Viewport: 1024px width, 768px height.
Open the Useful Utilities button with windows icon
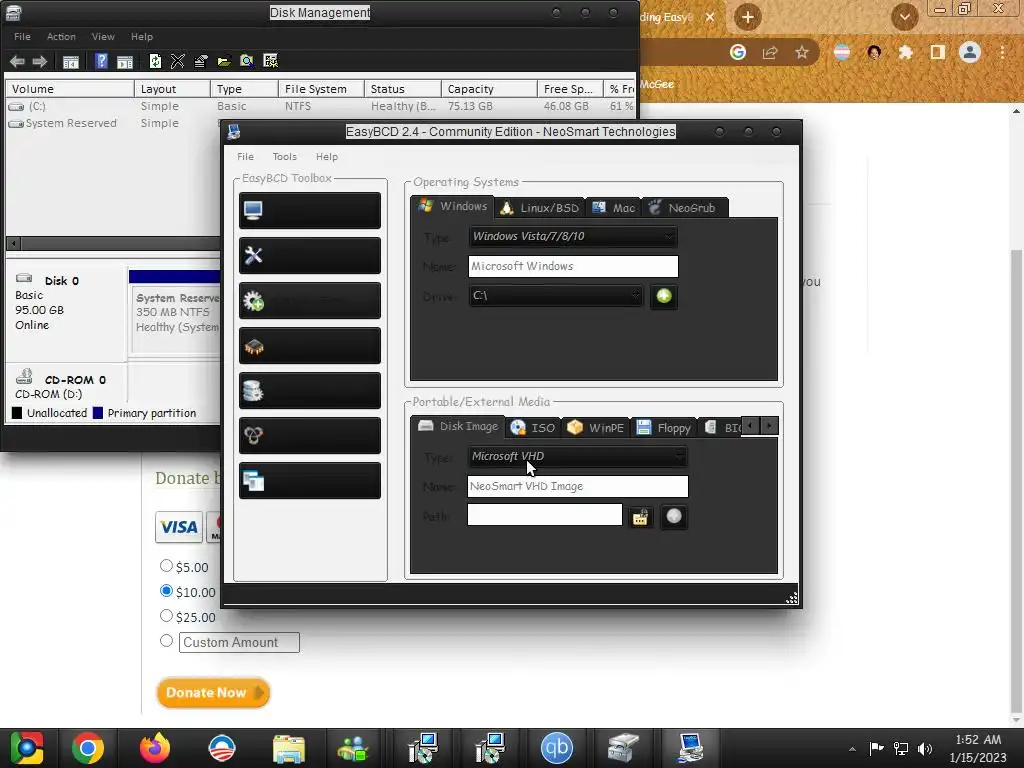(310, 481)
